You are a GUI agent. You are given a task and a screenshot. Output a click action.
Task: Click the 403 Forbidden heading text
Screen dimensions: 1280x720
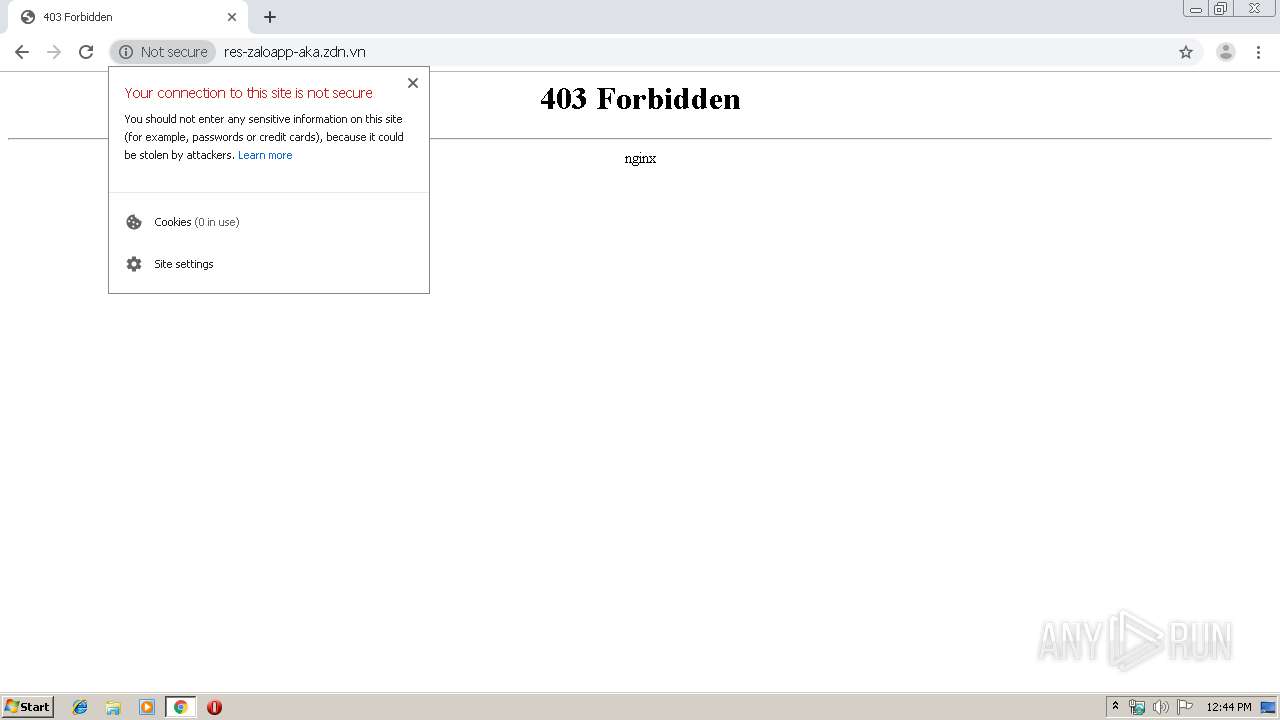click(x=640, y=99)
